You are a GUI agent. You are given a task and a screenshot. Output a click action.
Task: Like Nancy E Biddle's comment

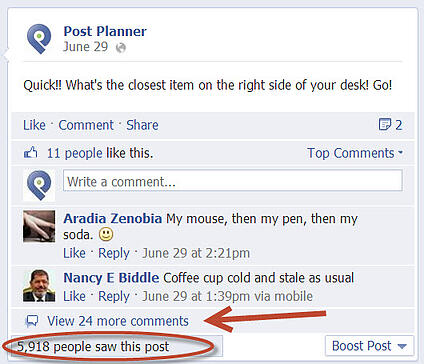coord(74,296)
